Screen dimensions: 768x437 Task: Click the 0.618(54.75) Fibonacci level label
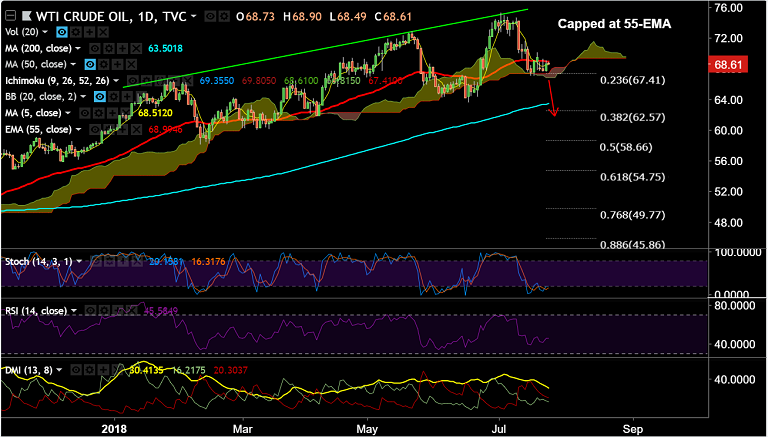coord(632,177)
